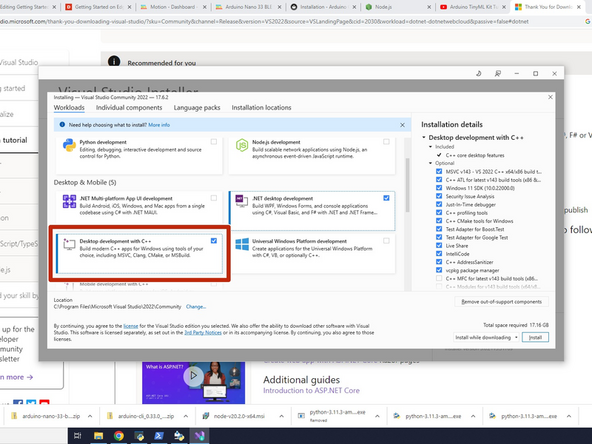Check the Universal Windows Platform development checkbox
Image resolution: width=592 pixels, height=444 pixels.
coord(386,240)
